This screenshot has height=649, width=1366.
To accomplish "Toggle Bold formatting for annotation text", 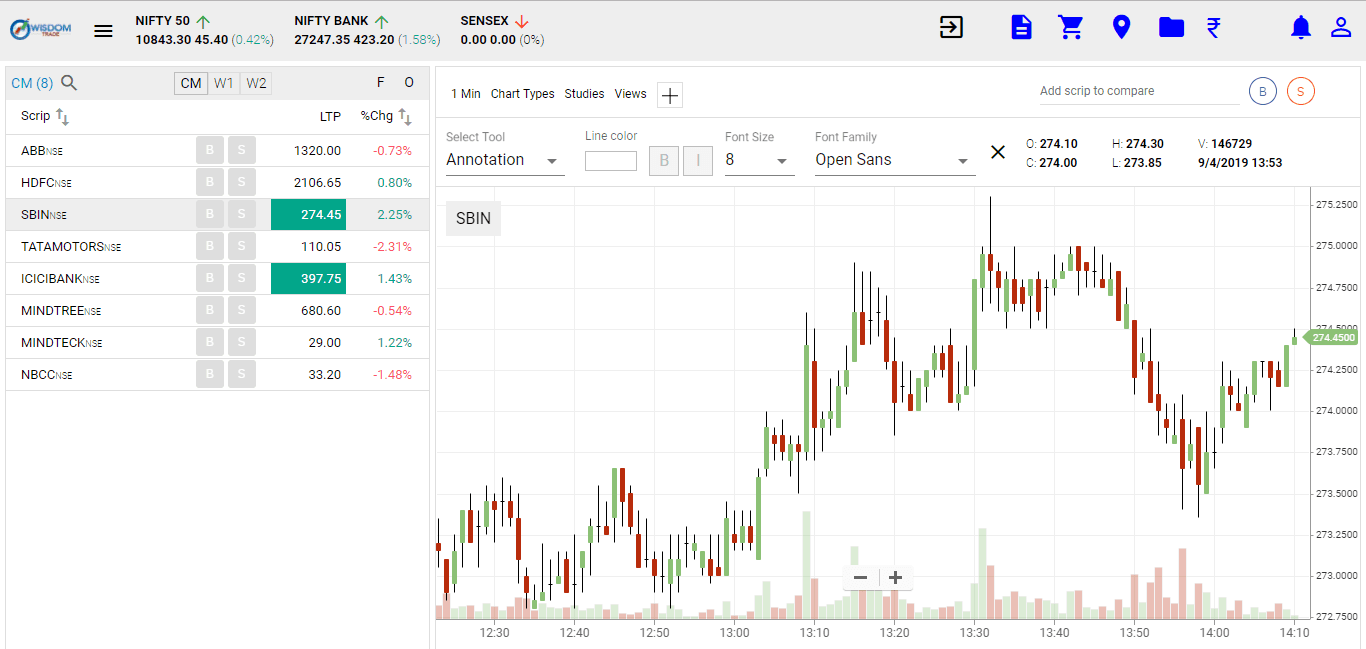I will point(664,160).
